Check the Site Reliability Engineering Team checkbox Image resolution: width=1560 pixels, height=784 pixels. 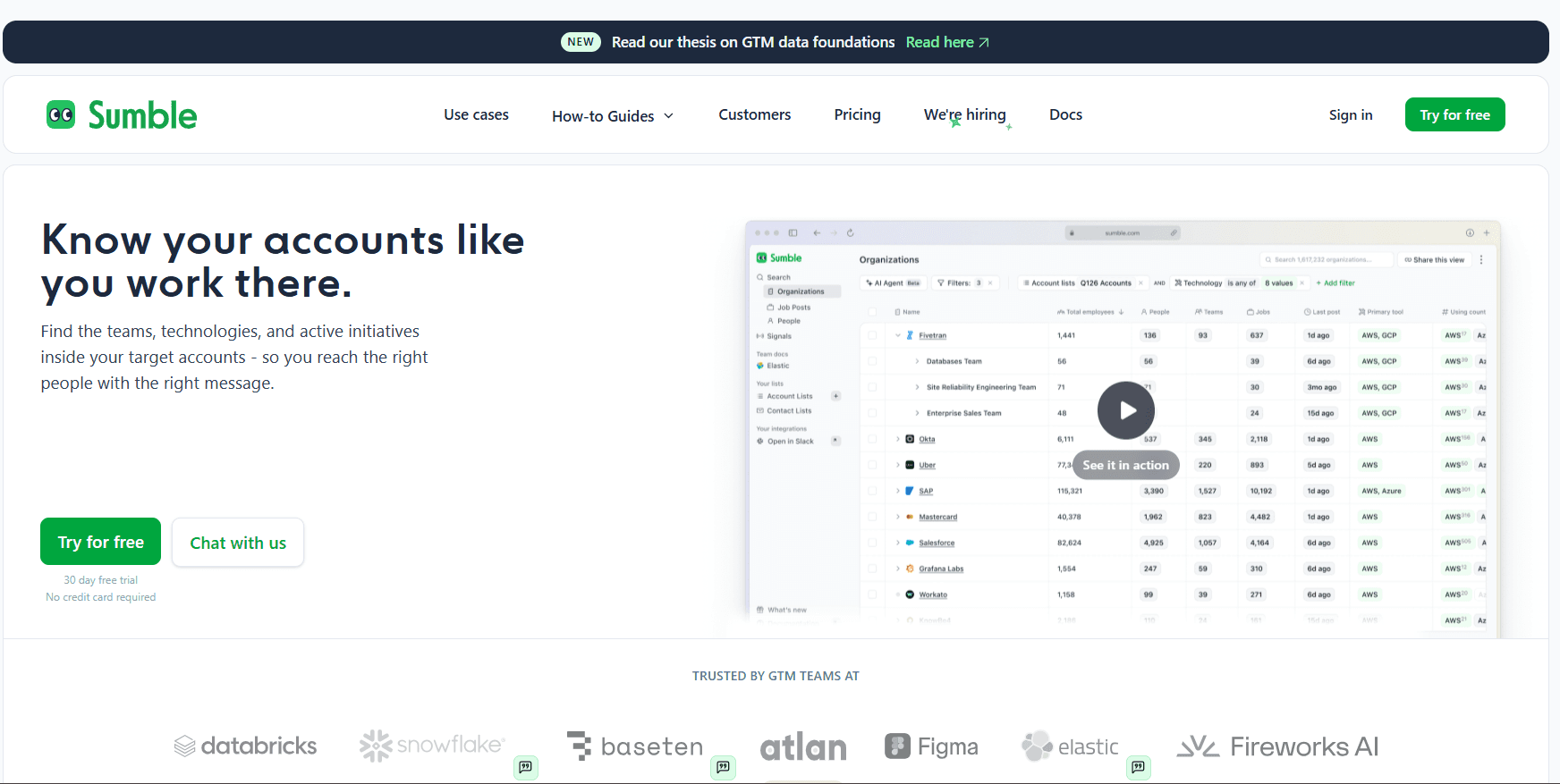click(x=872, y=388)
